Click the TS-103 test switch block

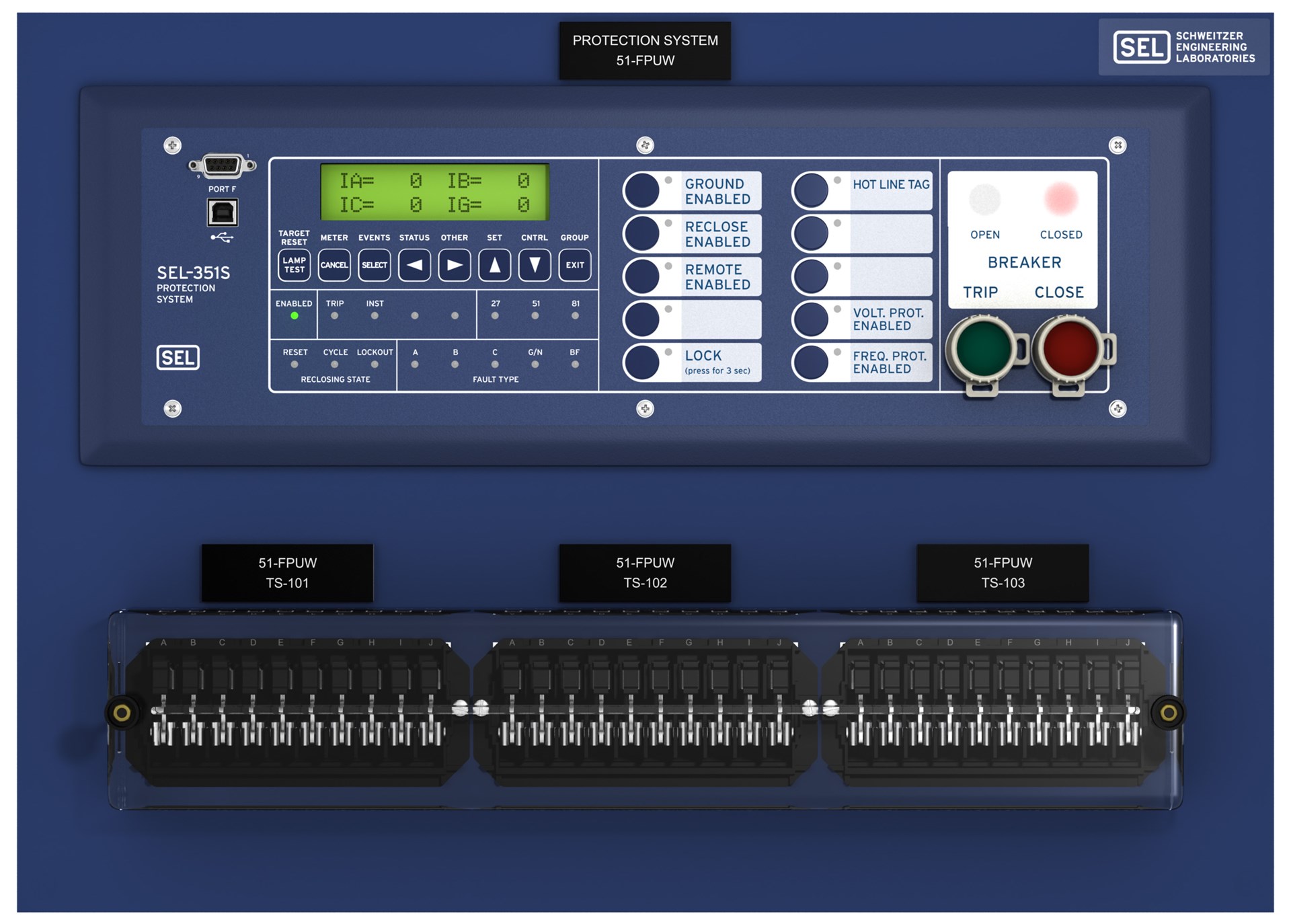[x=994, y=711]
